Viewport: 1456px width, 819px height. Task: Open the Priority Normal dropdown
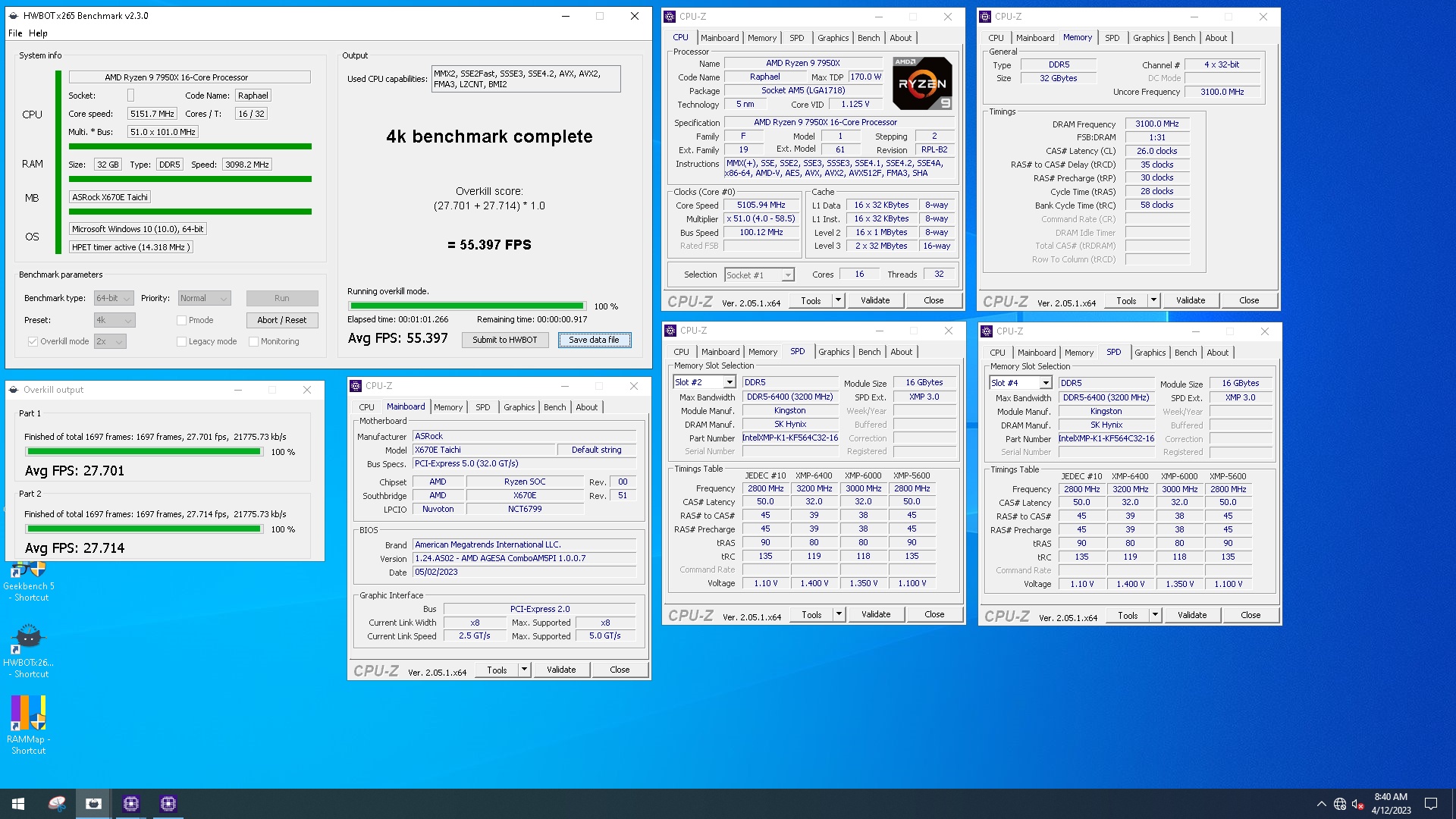click(204, 299)
